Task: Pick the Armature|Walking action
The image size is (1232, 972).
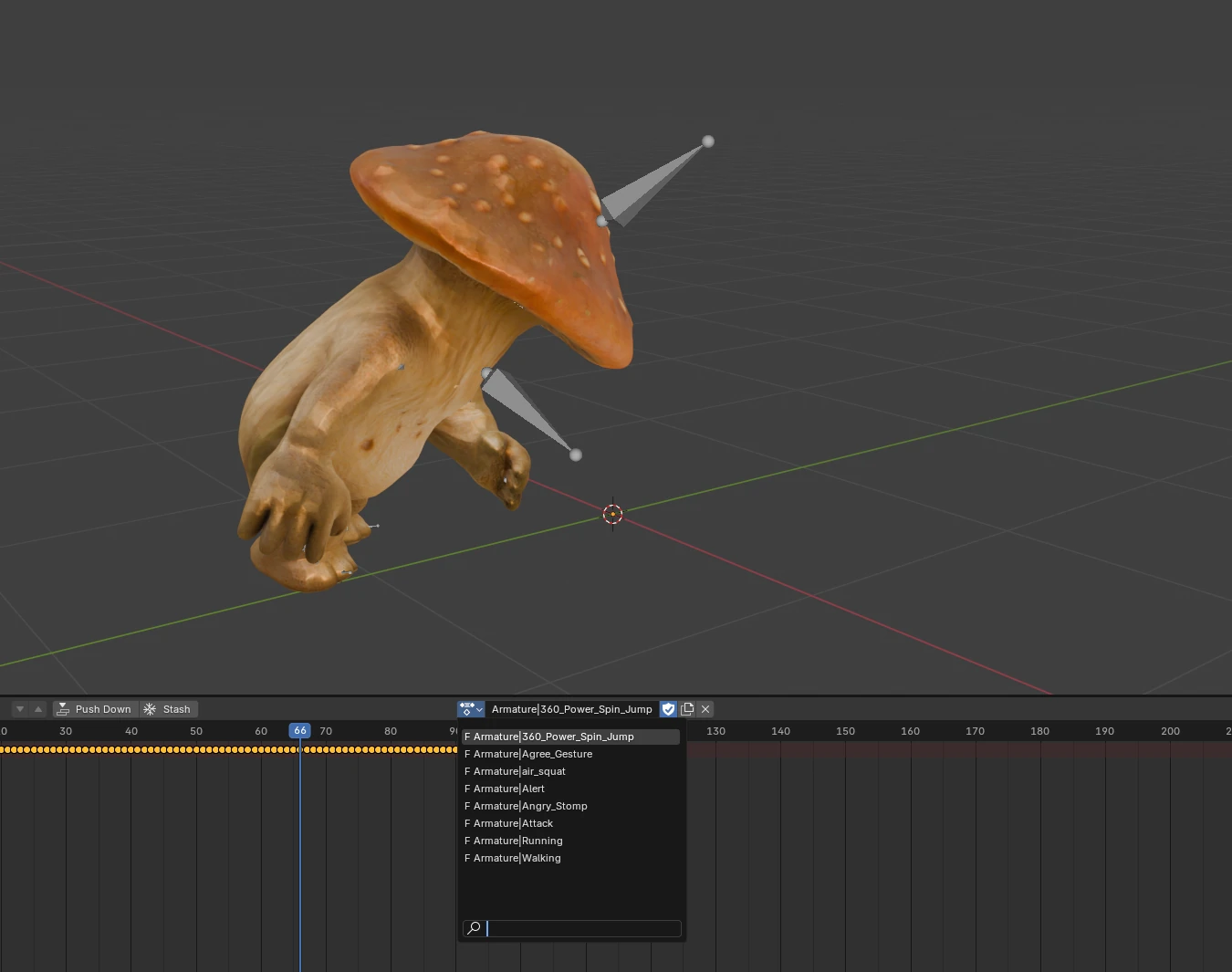Action: point(570,858)
